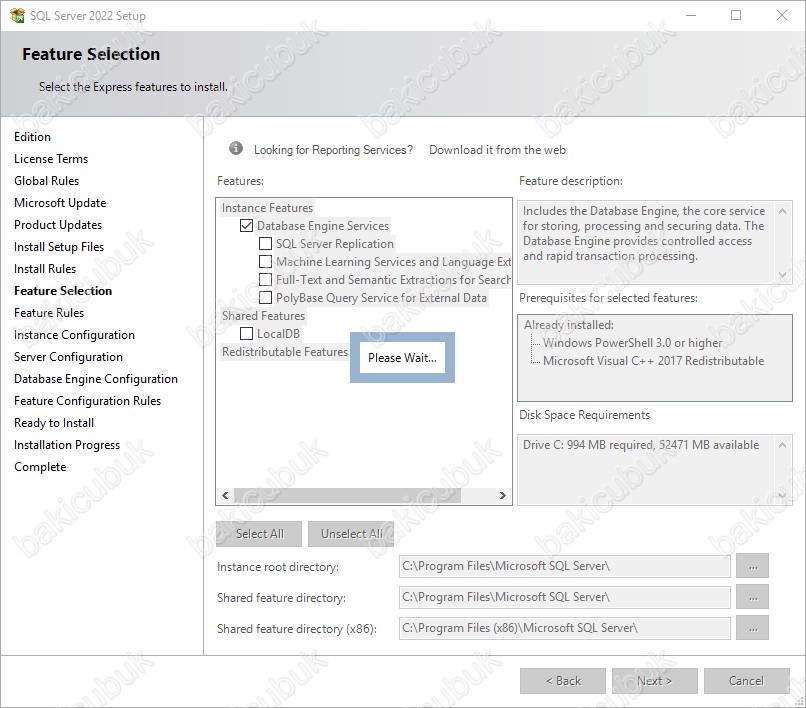Select Server Configuration step
Viewport: 806px width, 708px height.
(68, 357)
